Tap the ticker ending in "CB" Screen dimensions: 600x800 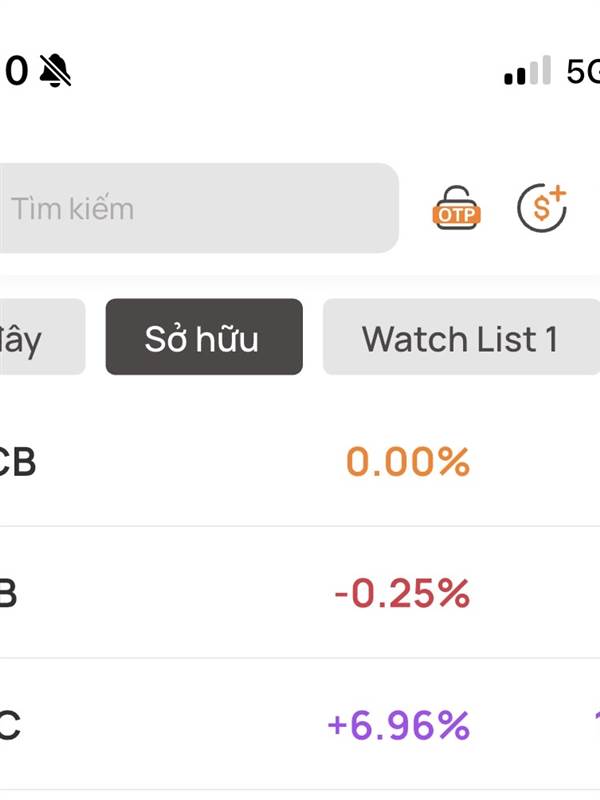tap(17, 462)
